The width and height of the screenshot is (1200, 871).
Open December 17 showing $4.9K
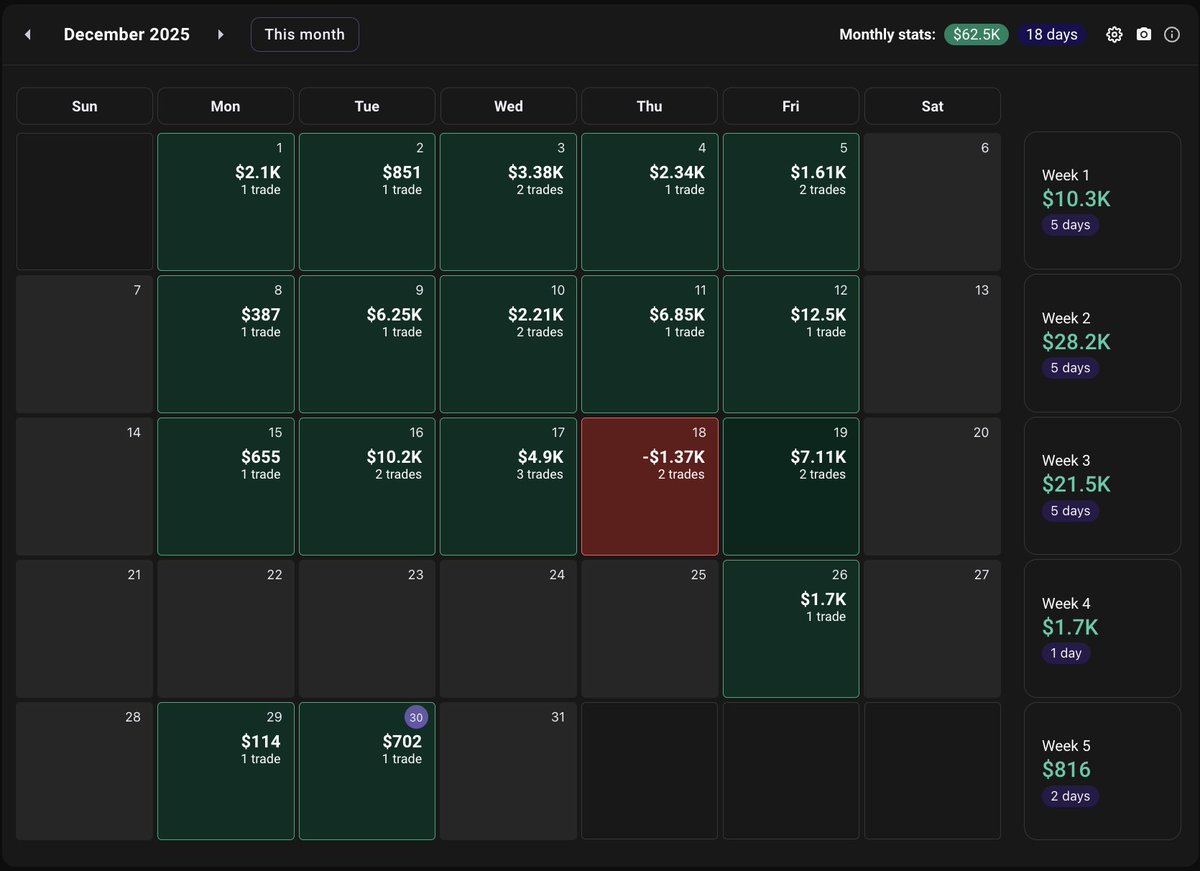tap(508, 487)
